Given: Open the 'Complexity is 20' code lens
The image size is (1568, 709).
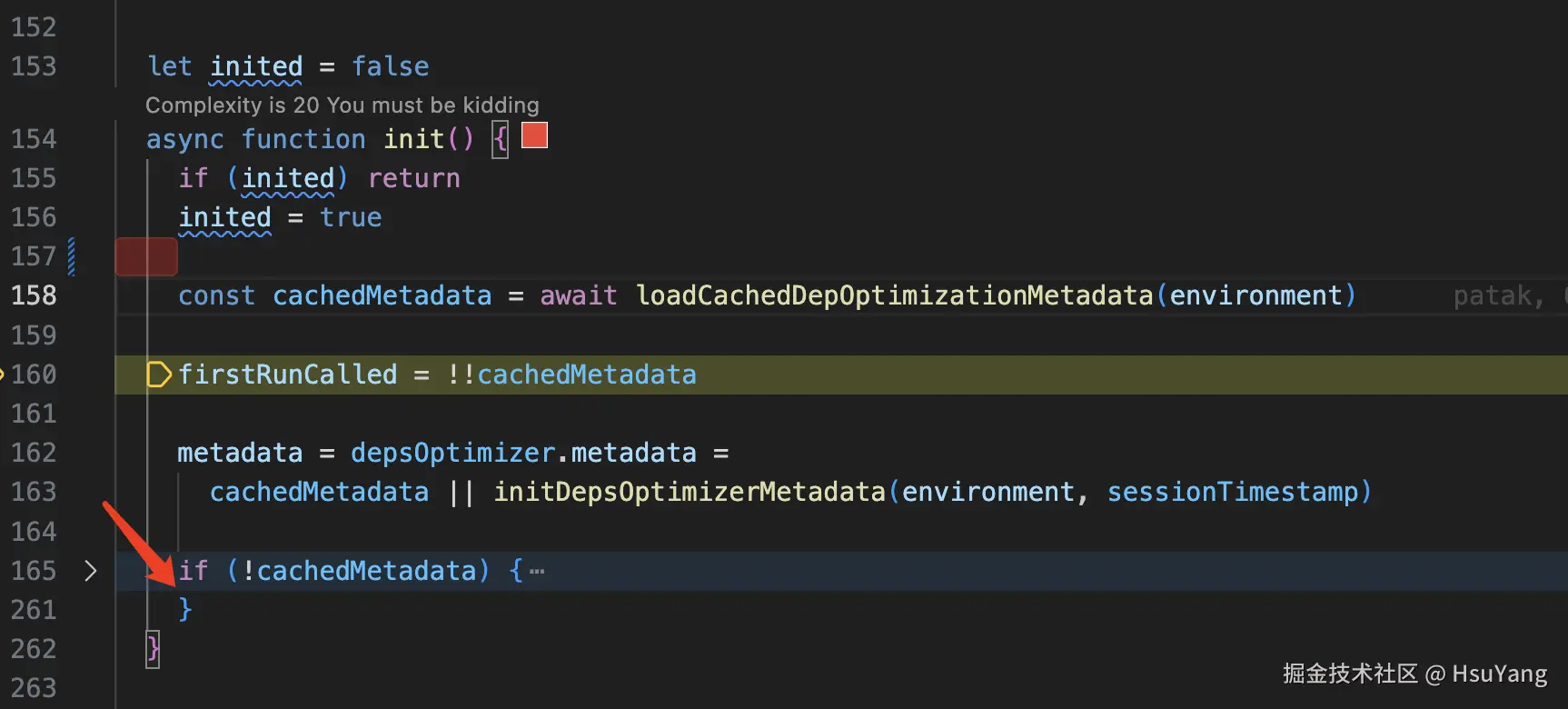Looking at the screenshot, I should point(342,105).
